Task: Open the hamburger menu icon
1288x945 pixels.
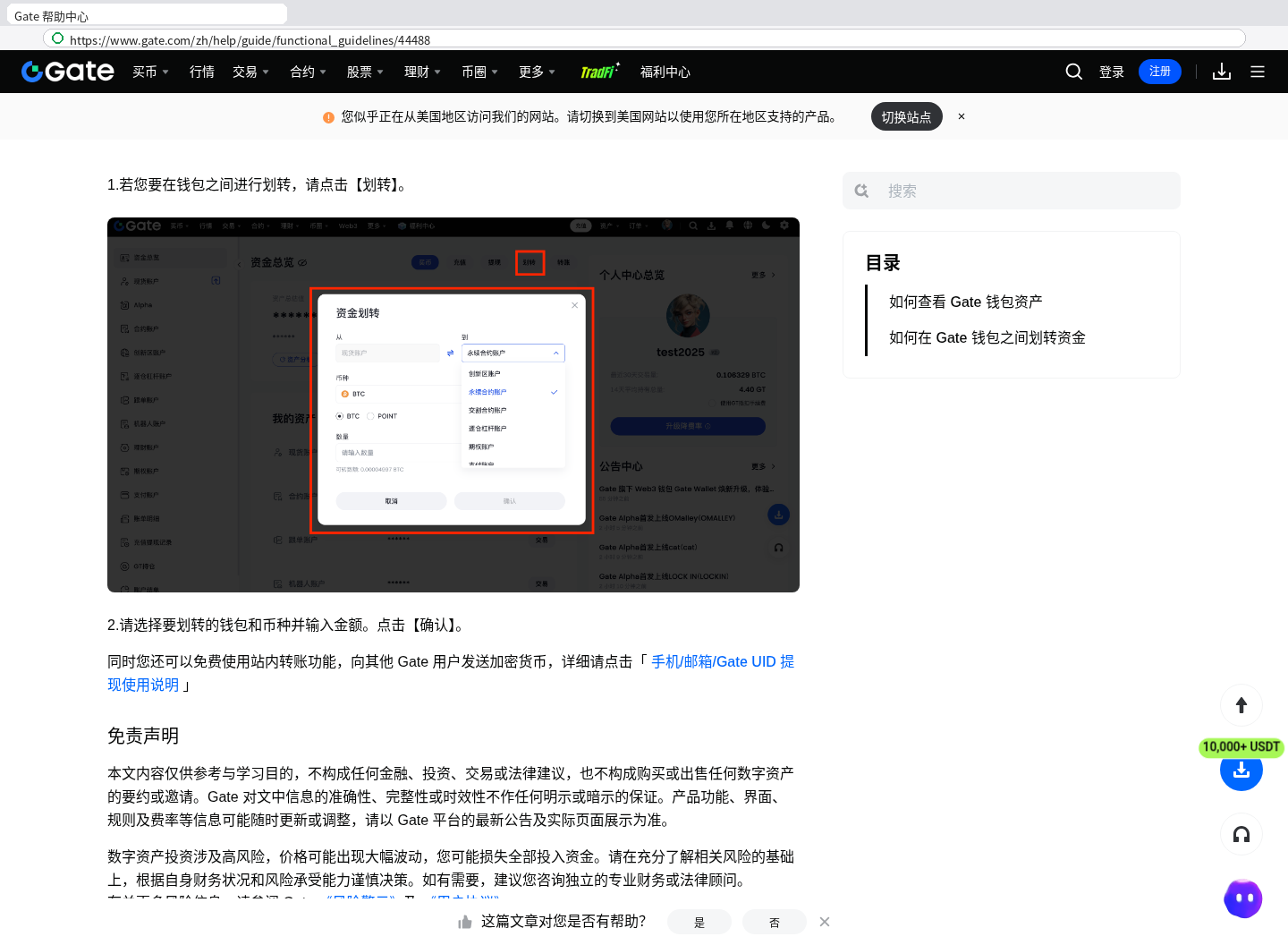Action: click(x=1258, y=72)
